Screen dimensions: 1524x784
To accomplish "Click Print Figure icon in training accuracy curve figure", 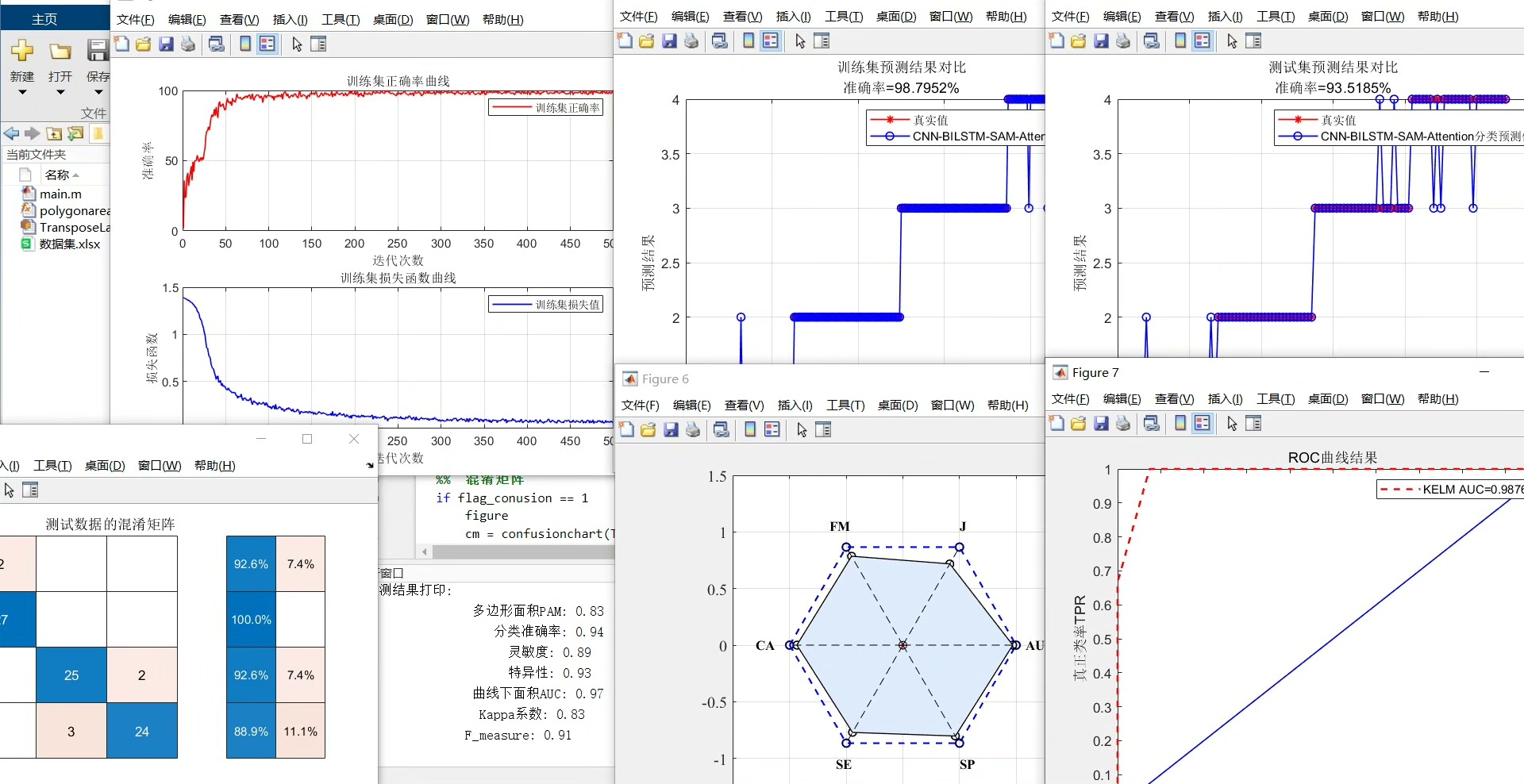I will (187, 44).
